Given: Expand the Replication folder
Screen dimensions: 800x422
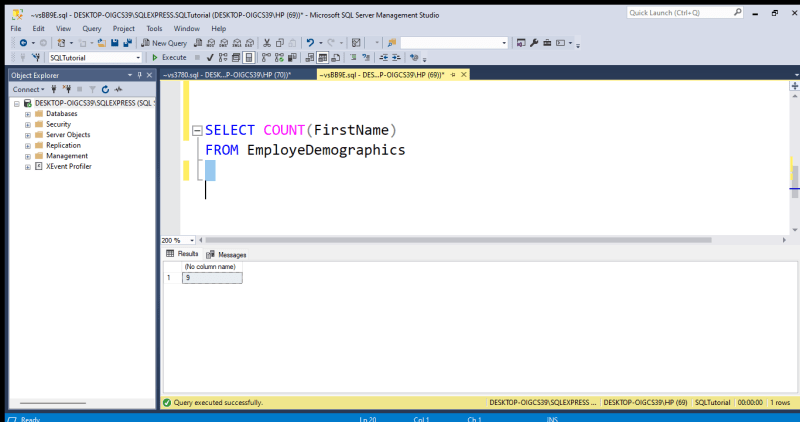Looking at the screenshot, I should click(x=28, y=146).
